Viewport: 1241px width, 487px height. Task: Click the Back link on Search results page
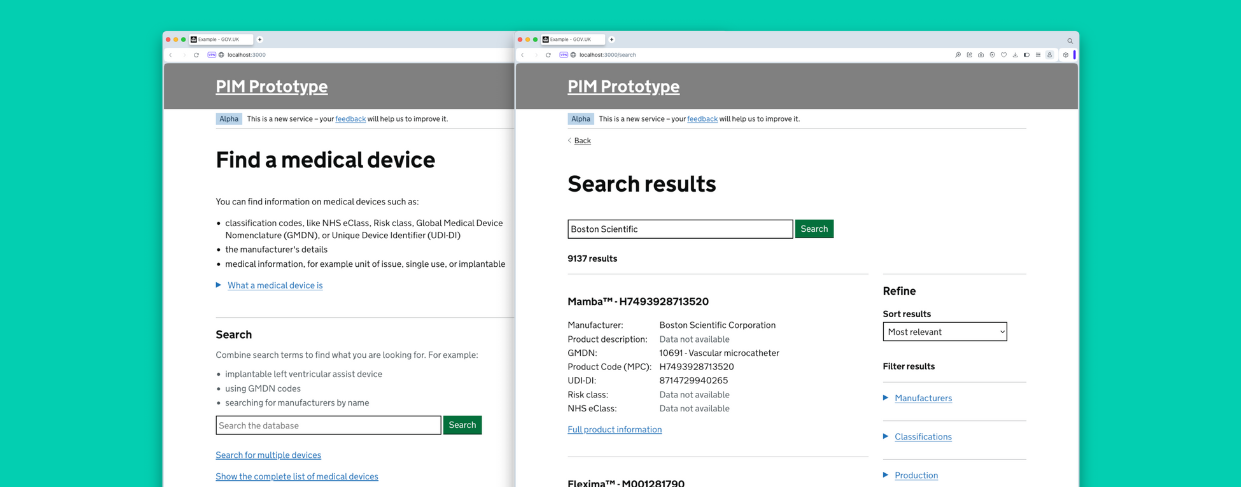[582, 141]
